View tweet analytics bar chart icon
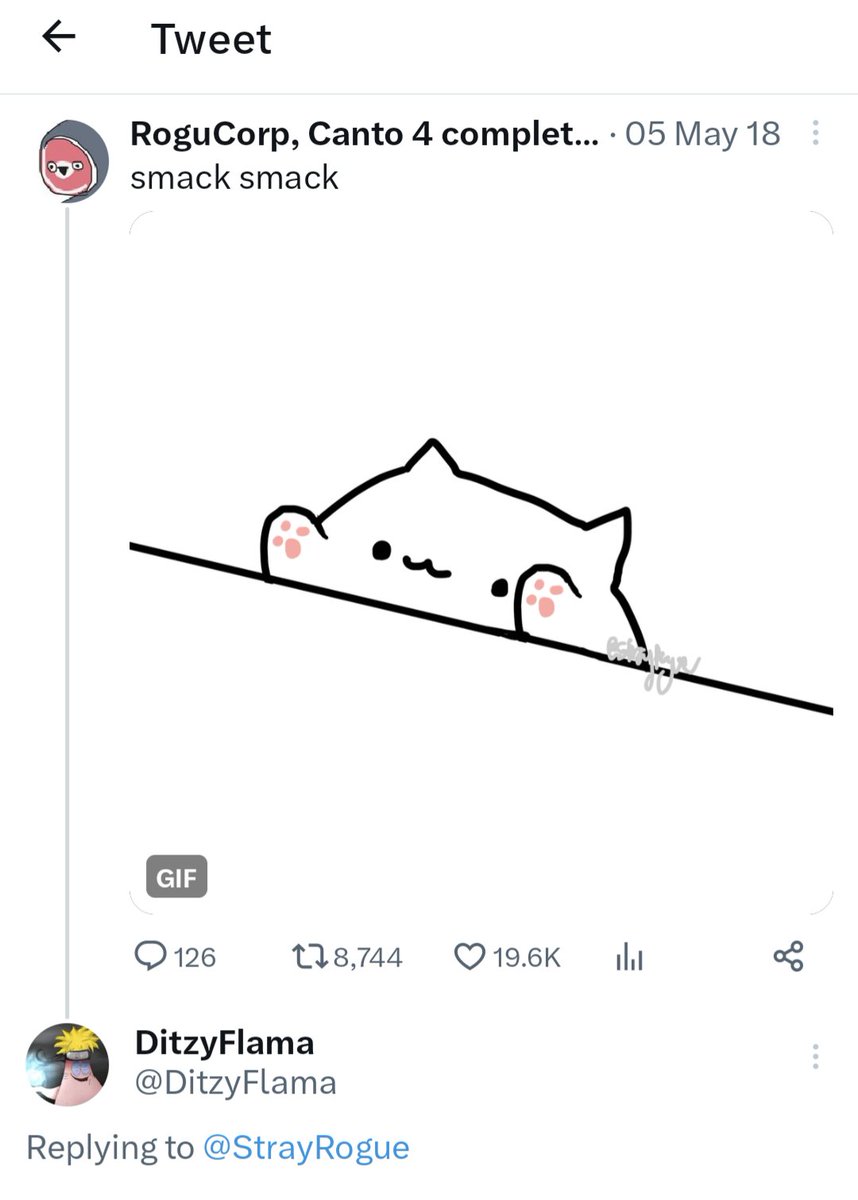This screenshot has height=1200, width=858. [x=628, y=957]
